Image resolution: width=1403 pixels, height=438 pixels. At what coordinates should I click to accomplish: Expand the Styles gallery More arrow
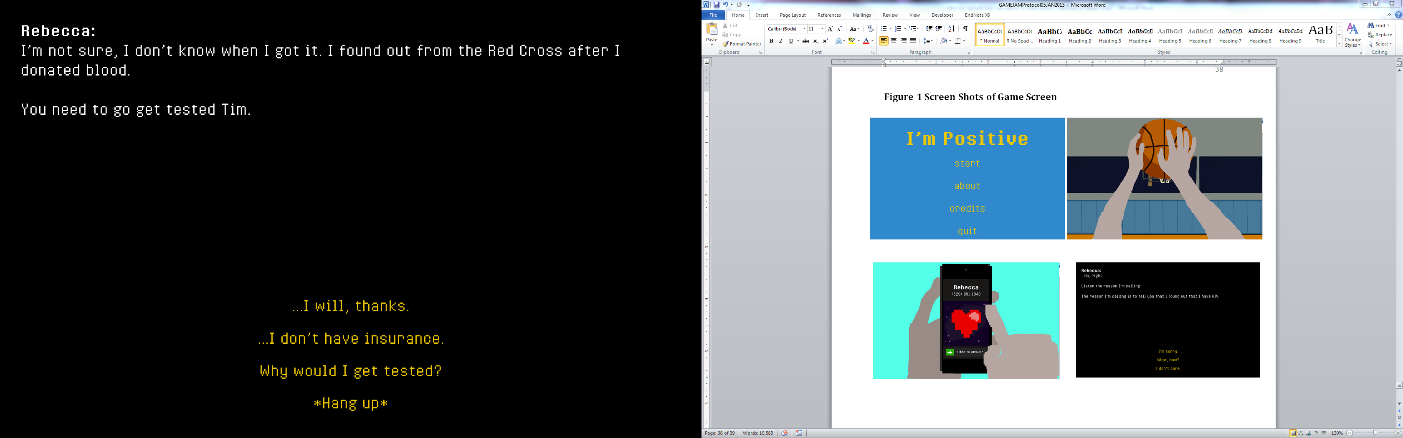click(x=1339, y=43)
